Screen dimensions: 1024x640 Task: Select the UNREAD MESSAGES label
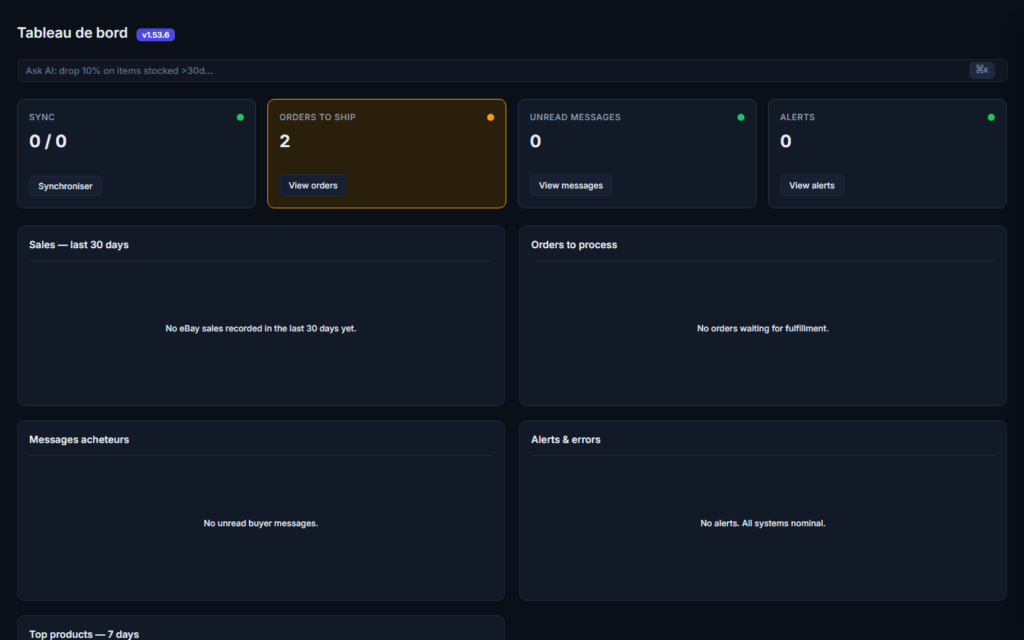point(575,118)
